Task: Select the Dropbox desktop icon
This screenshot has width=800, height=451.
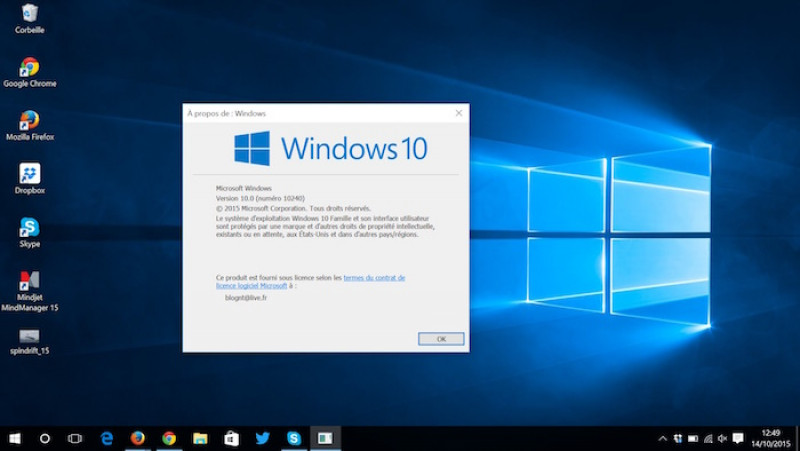Action: [x=30, y=179]
